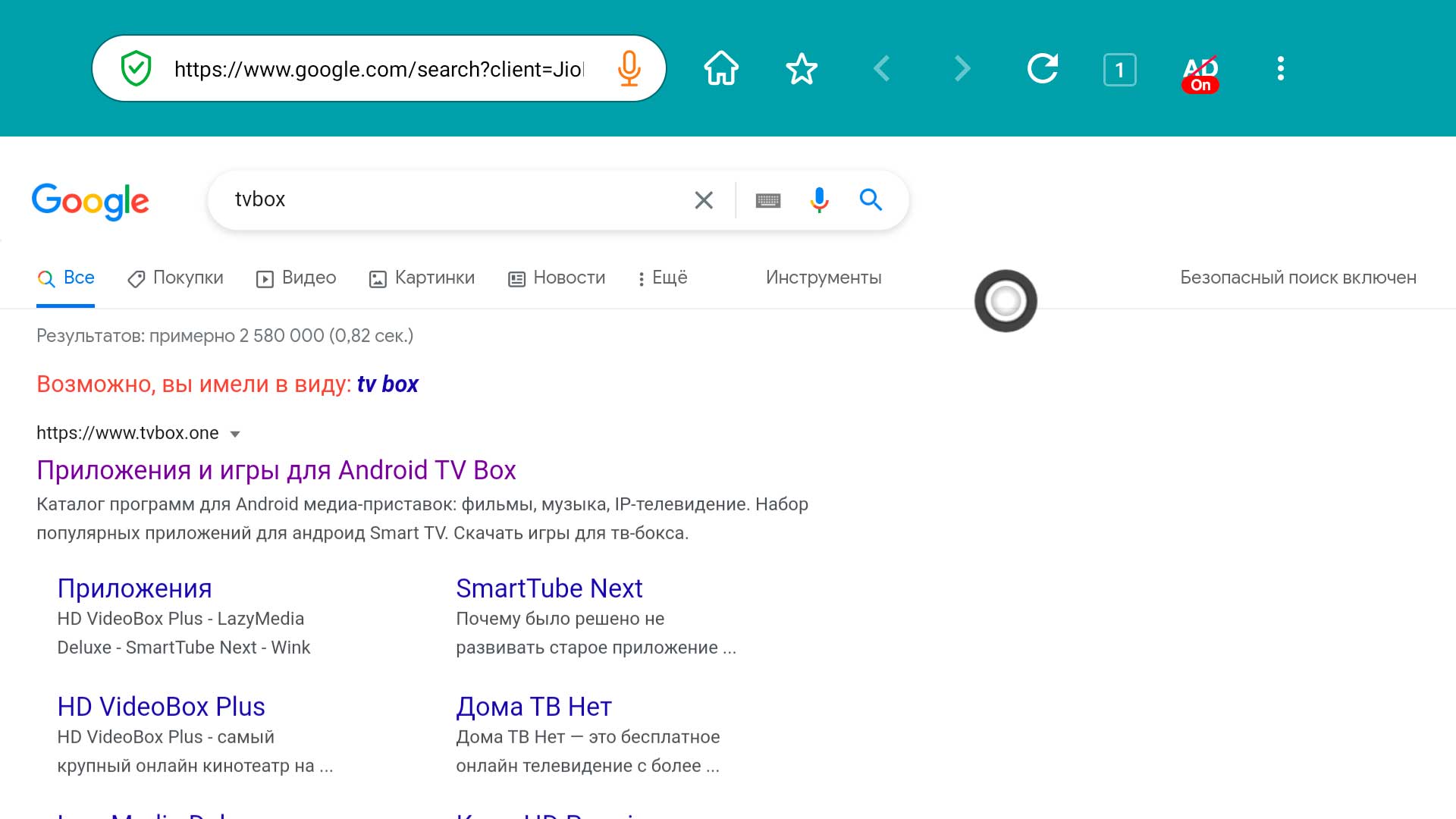
Task: Expand the dropdown arrow next to tvbox.one URL
Action: (x=235, y=435)
